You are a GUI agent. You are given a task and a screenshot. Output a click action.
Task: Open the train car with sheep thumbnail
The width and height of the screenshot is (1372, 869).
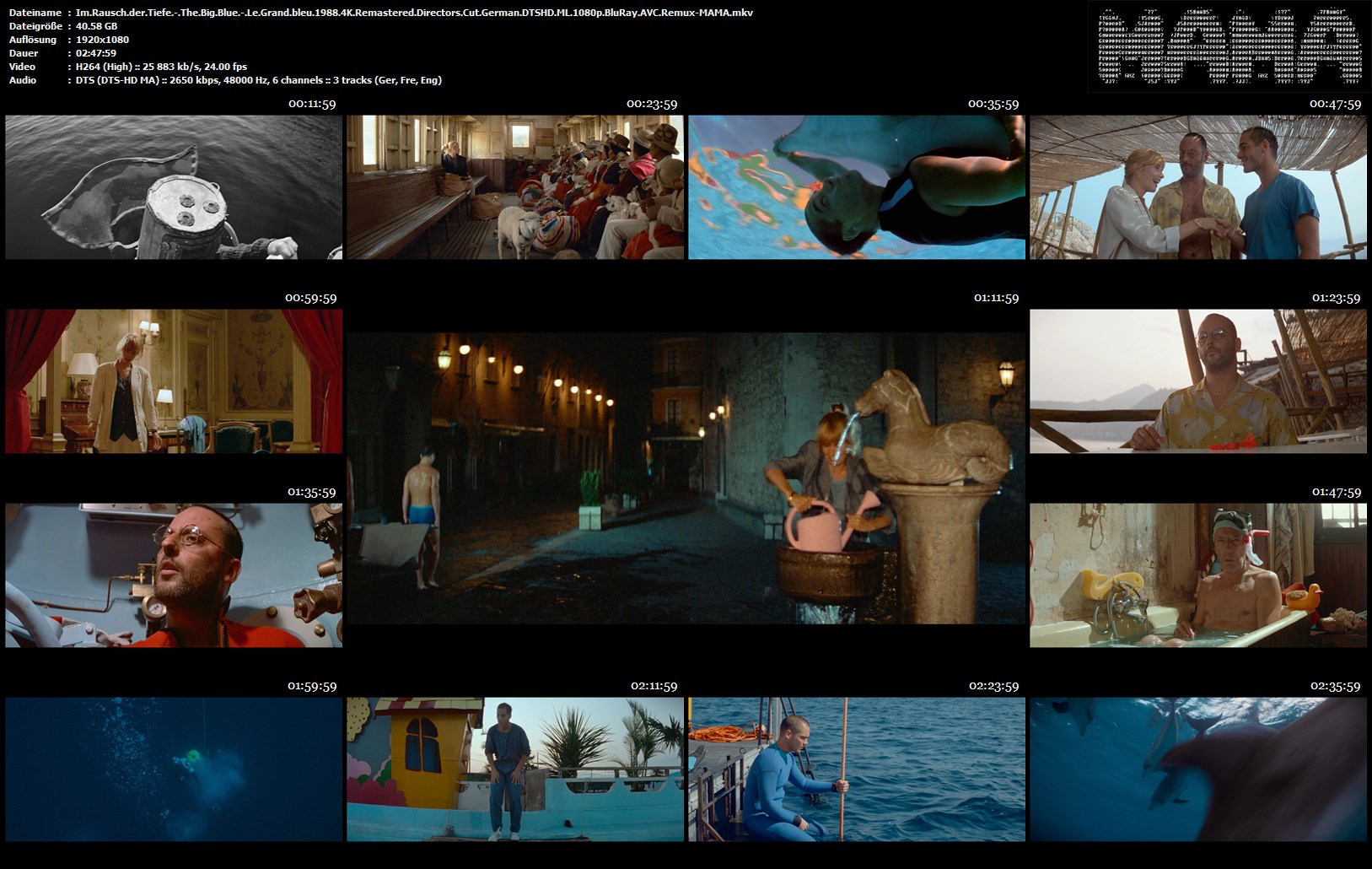515,187
